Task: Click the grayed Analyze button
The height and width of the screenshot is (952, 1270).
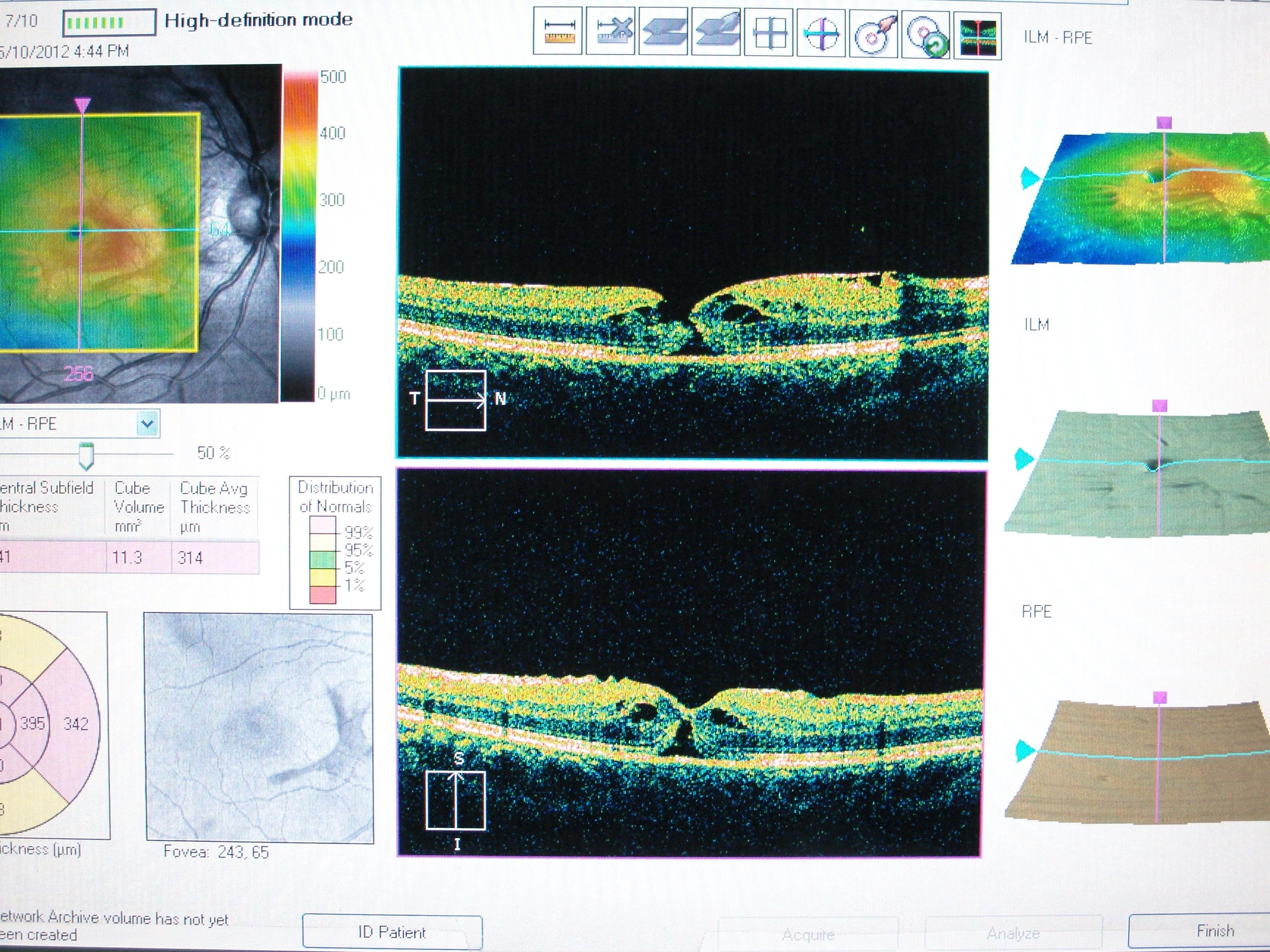Action: tap(1013, 933)
